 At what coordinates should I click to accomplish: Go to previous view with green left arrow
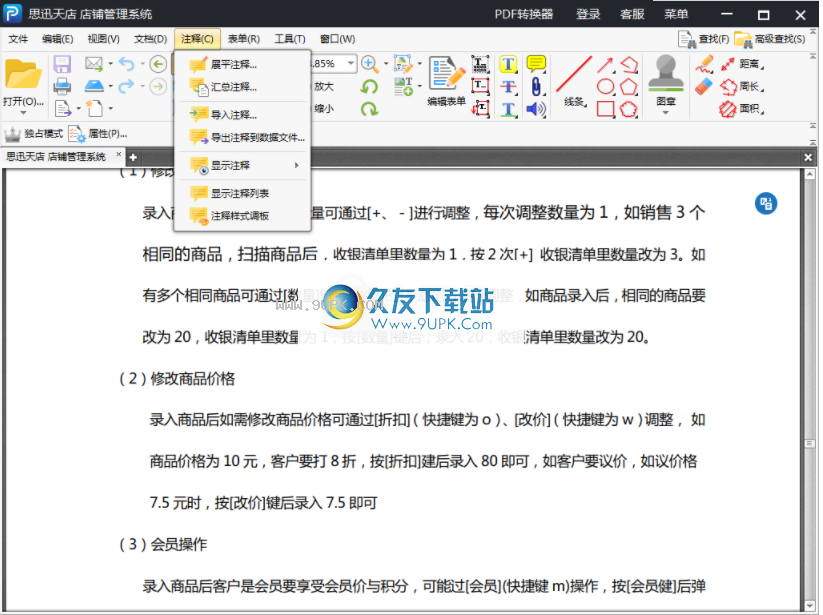point(158,64)
